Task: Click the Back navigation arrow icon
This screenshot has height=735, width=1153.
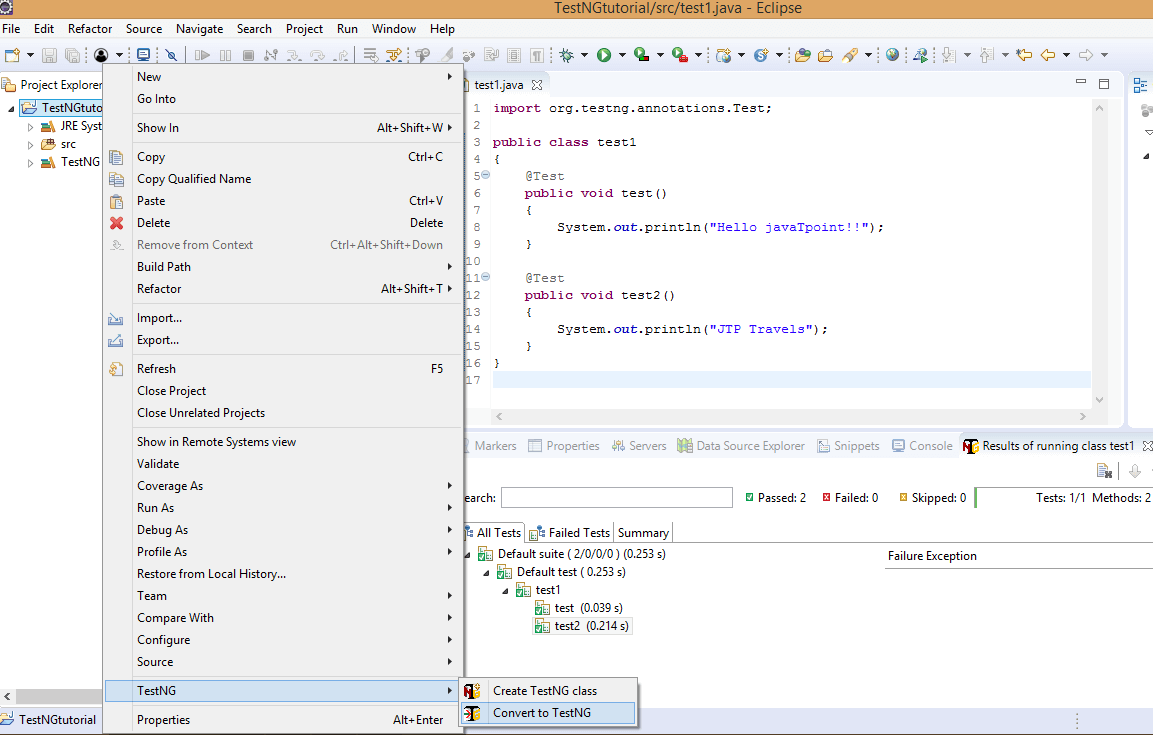Action: (1048, 55)
